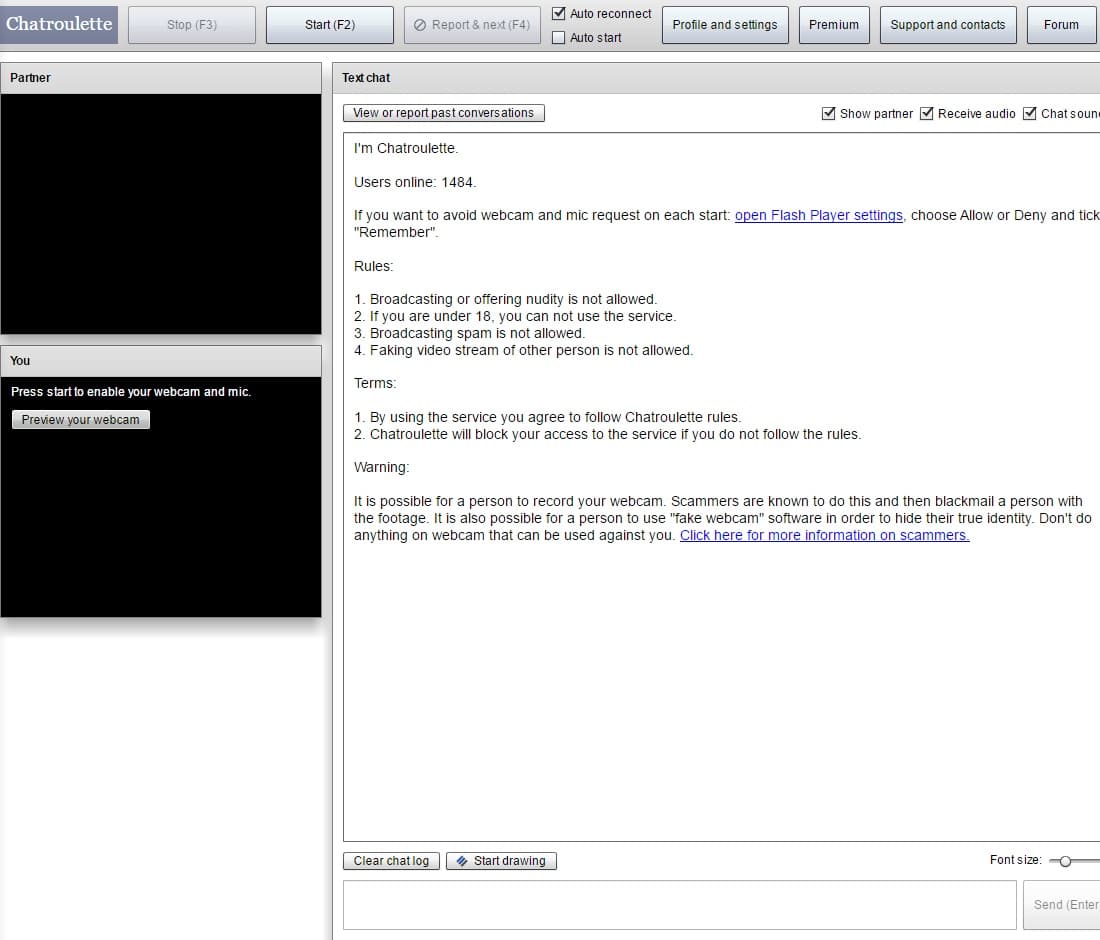
Task: Click the Chatroulette logo
Action: 59,25
